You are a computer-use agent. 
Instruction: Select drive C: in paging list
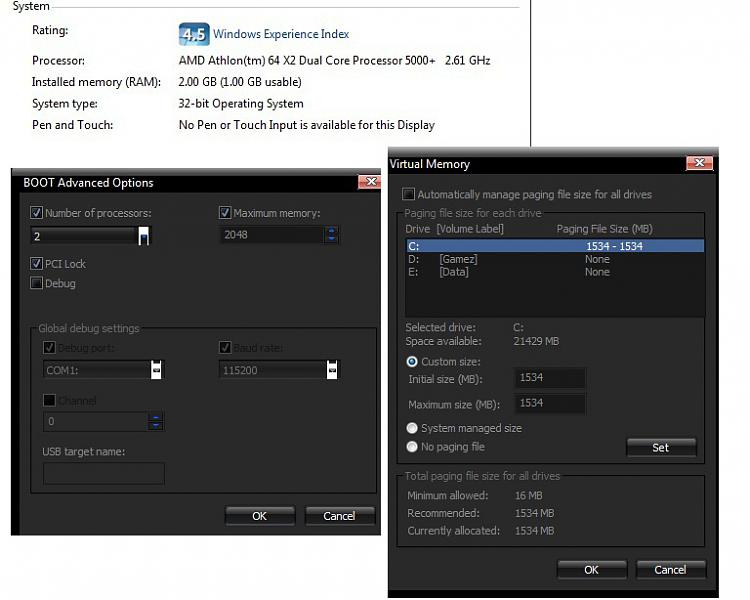(x=555, y=246)
